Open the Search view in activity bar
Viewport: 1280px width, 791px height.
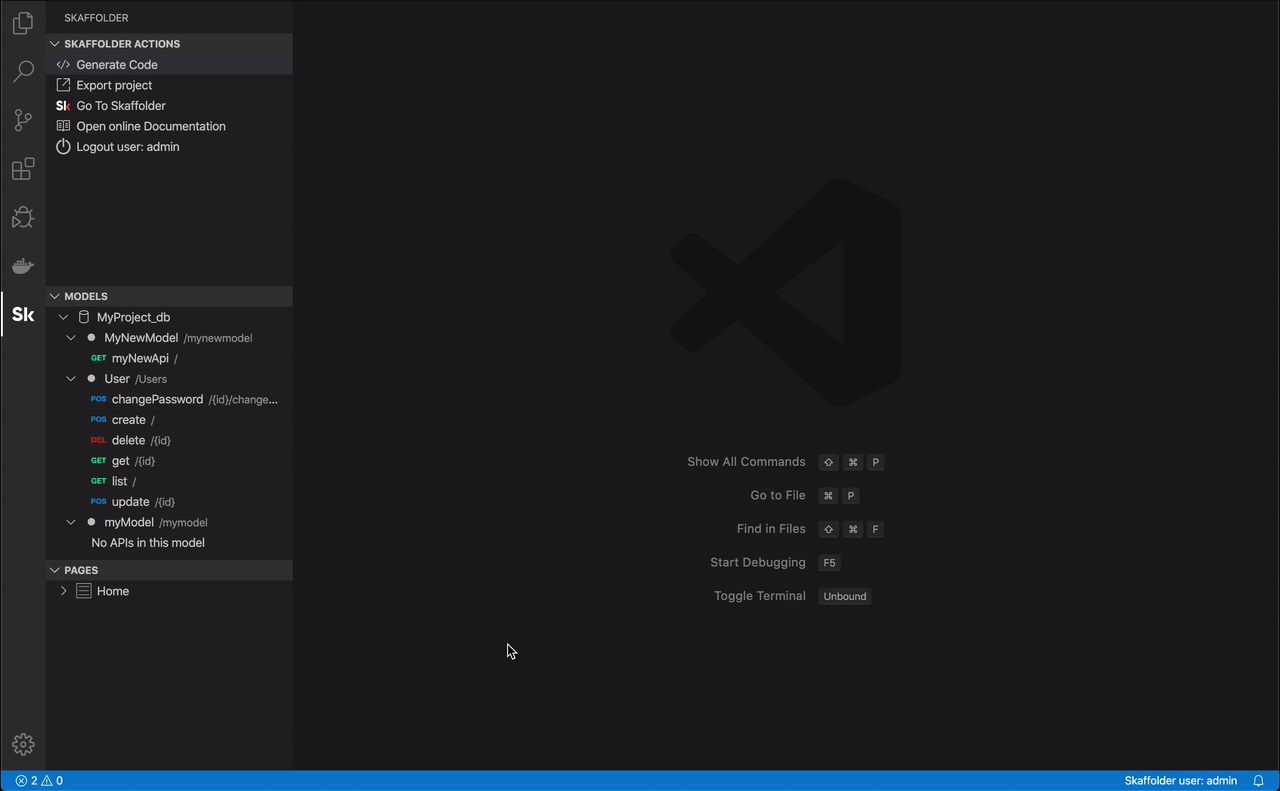(23, 72)
